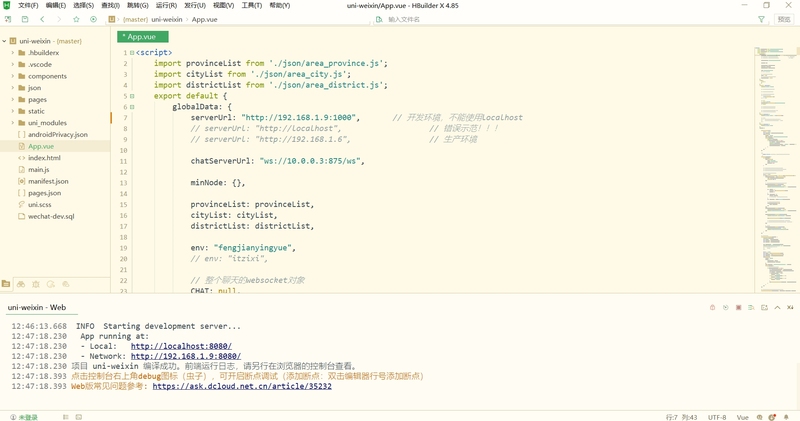800x421 pixels.
Task: Click the new file toolbar icon
Action: click(8, 19)
